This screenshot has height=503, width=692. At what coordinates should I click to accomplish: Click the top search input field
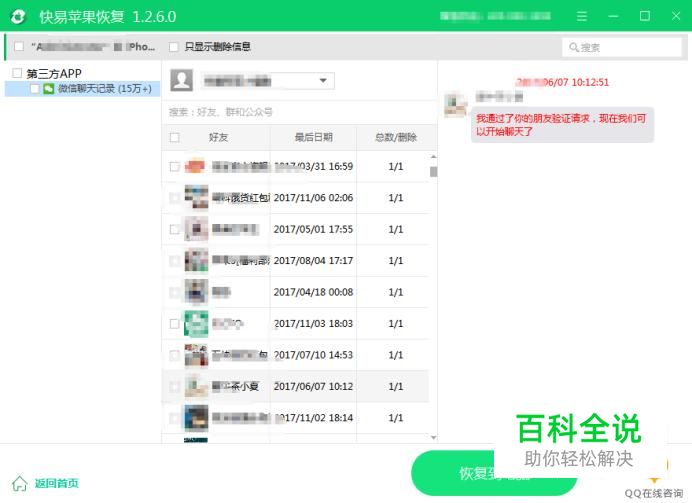[x=622, y=47]
